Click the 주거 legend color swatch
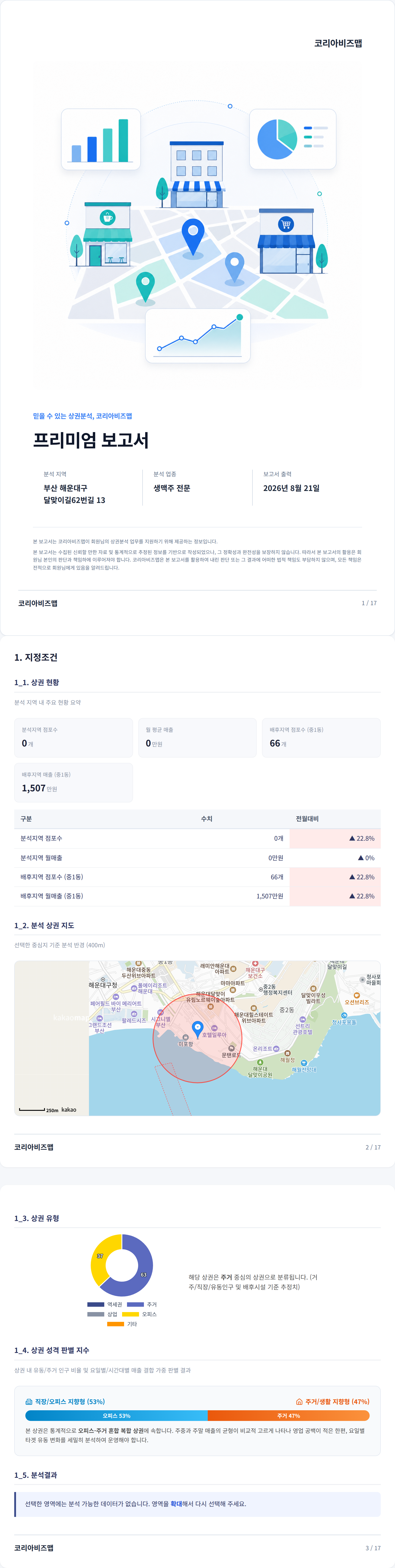This screenshot has height=1568, width=395. click(x=135, y=1305)
